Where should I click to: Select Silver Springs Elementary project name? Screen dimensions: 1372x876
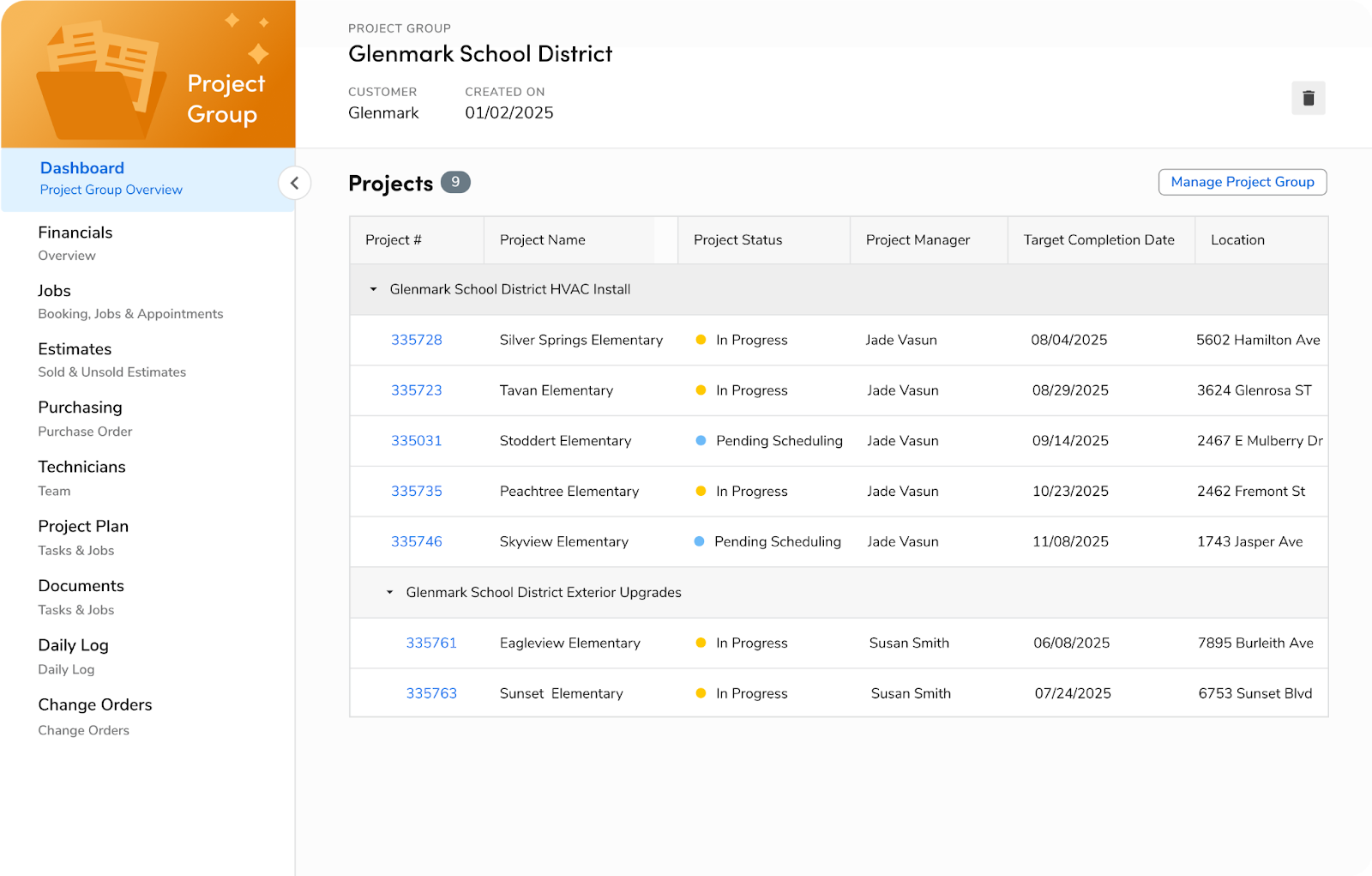click(581, 340)
